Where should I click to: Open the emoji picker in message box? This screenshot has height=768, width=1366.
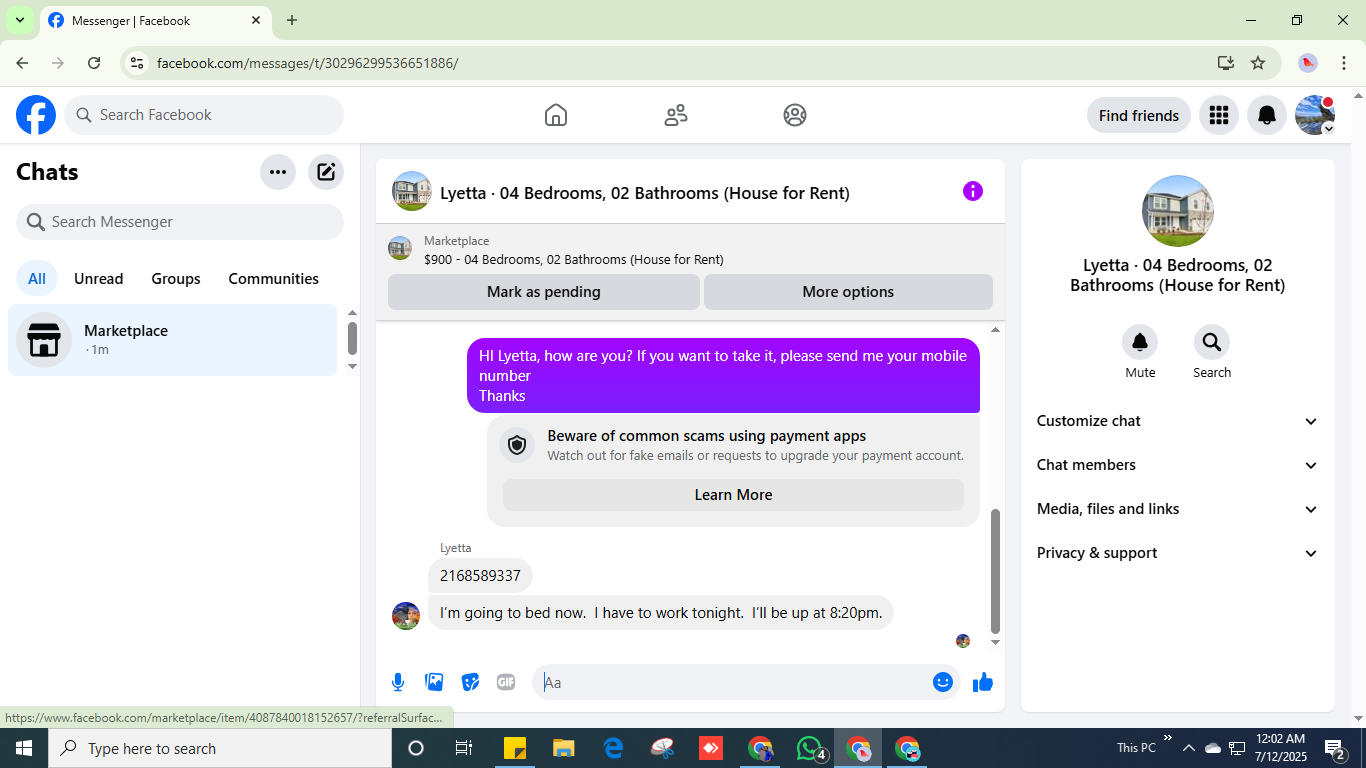coord(942,682)
